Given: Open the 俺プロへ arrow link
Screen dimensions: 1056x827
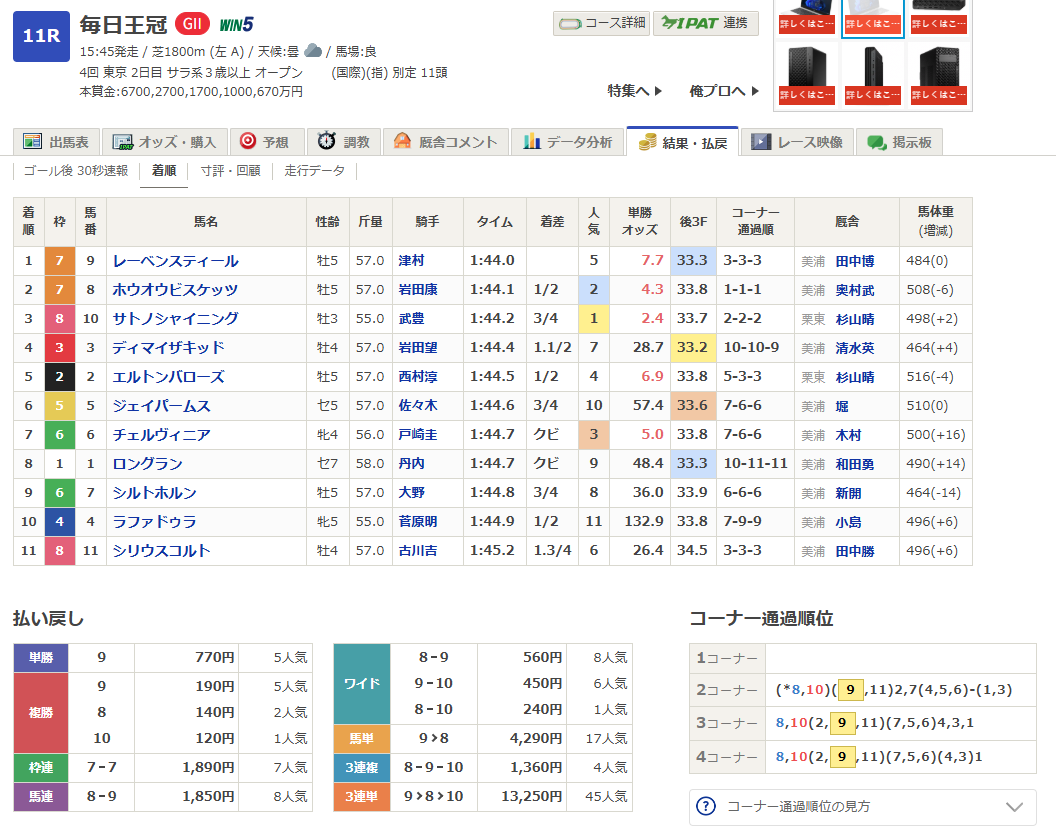Looking at the screenshot, I should (717, 91).
